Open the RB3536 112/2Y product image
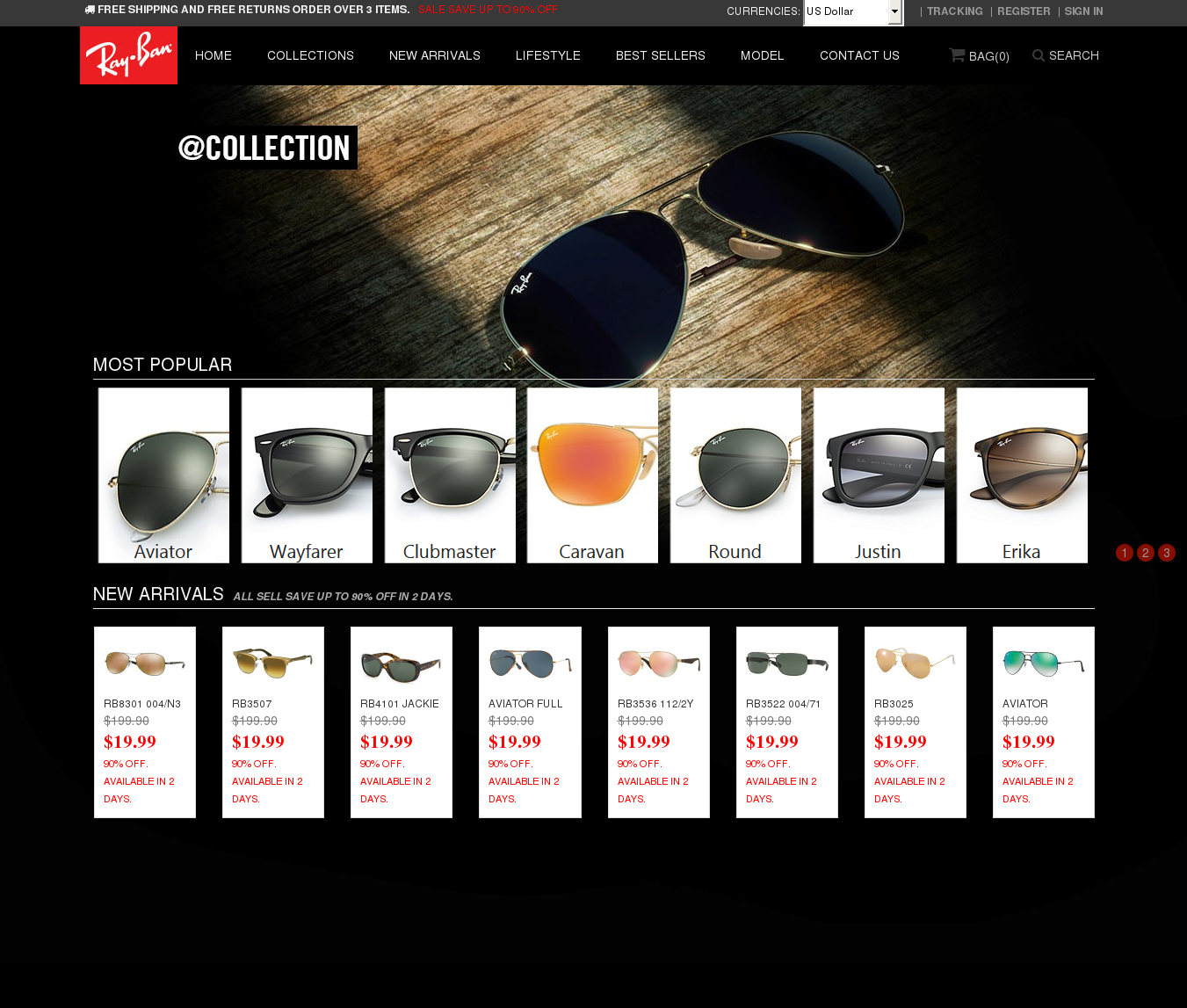This screenshot has height=1008, width=1187. [x=659, y=664]
